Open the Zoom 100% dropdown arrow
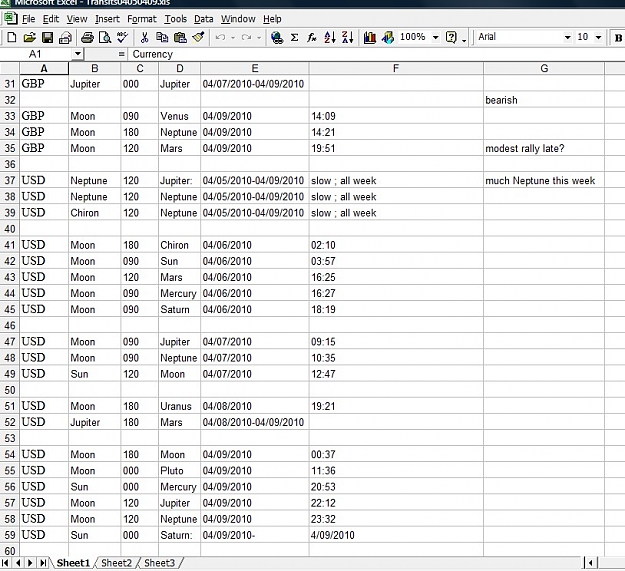The width and height of the screenshot is (625, 571). (436, 37)
